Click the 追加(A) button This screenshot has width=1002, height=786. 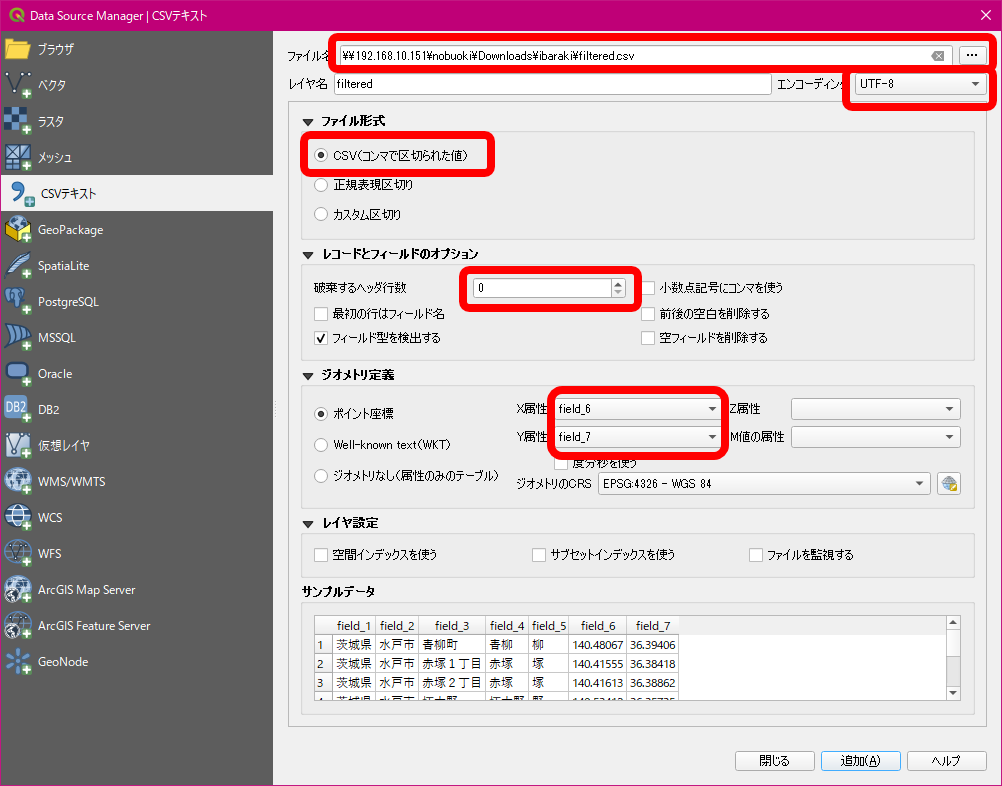click(x=860, y=760)
